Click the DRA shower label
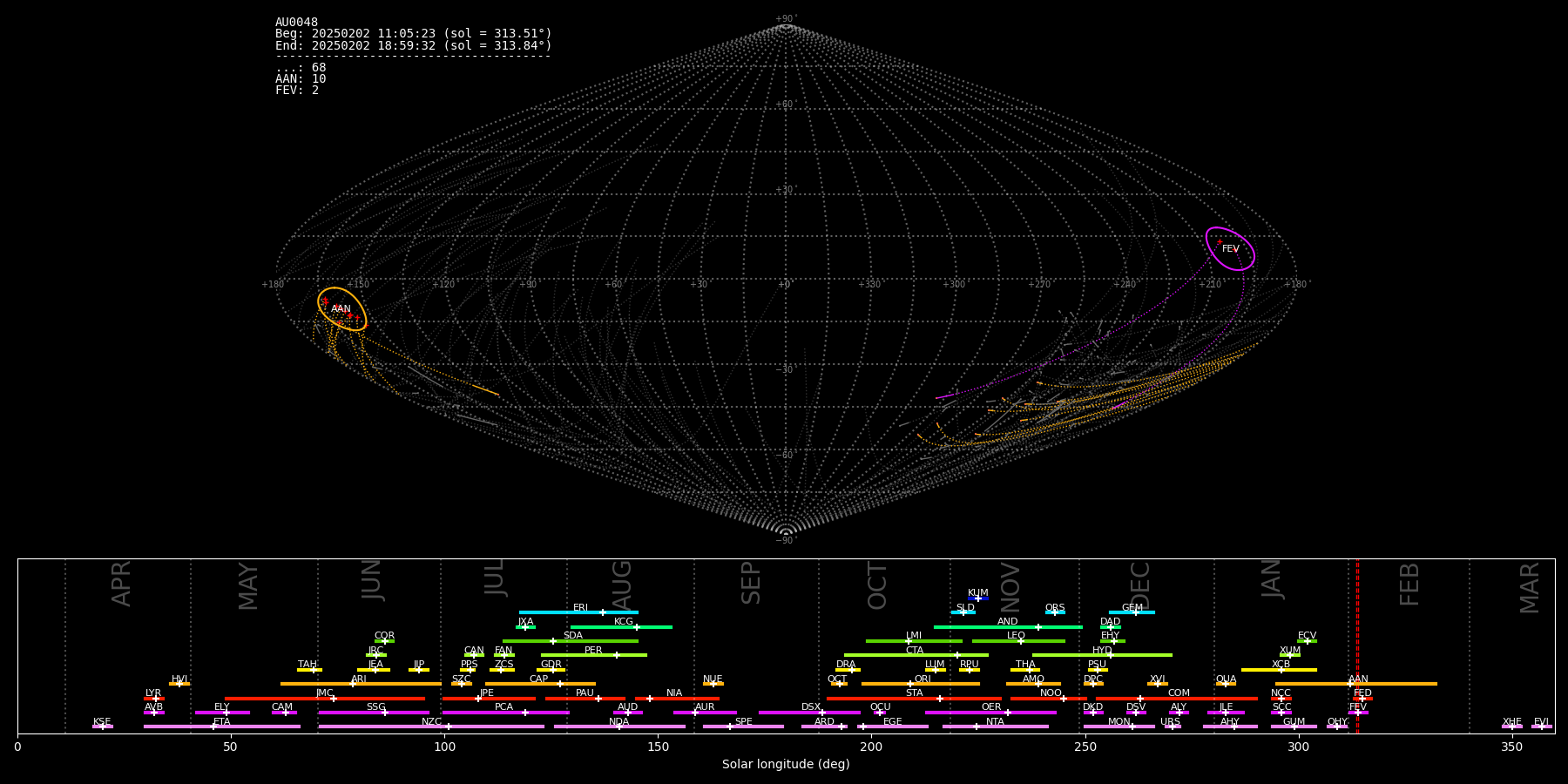This screenshot has height=784, width=1568. (846, 665)
